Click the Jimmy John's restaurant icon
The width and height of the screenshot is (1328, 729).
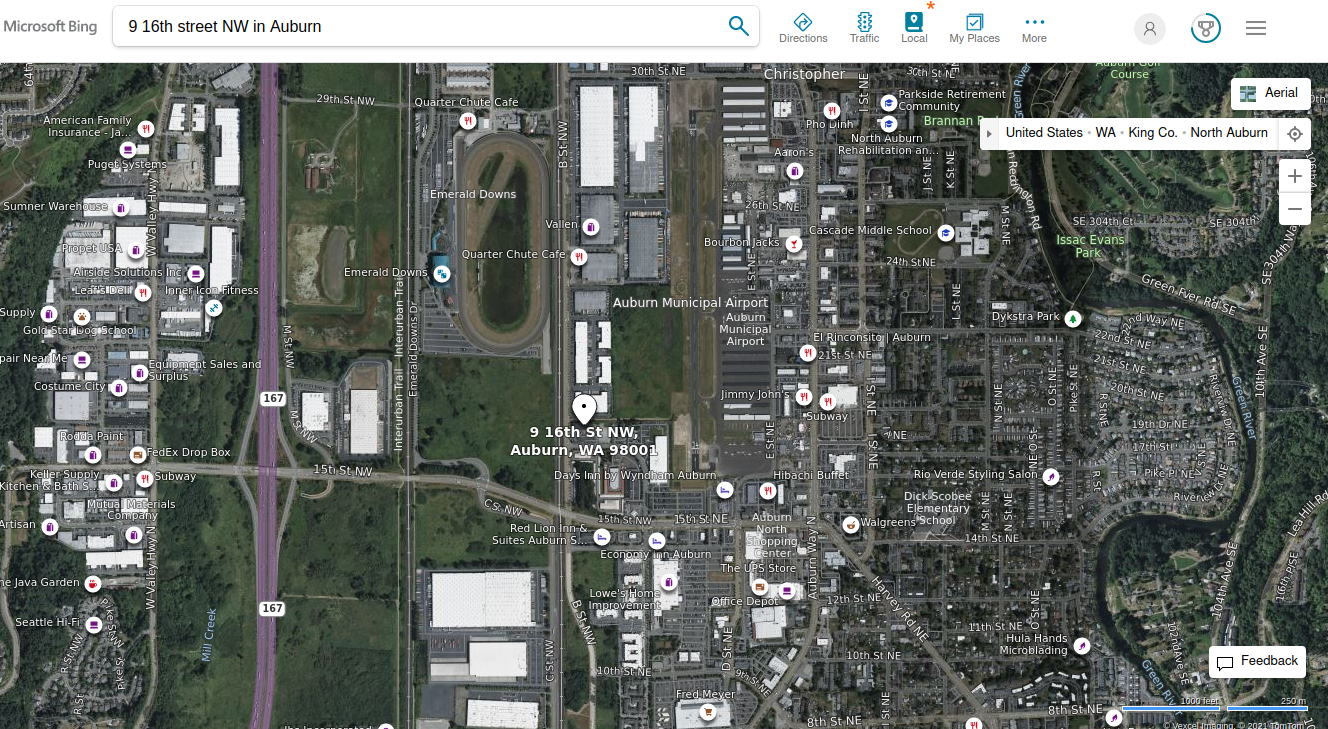[x=803, y=397]
